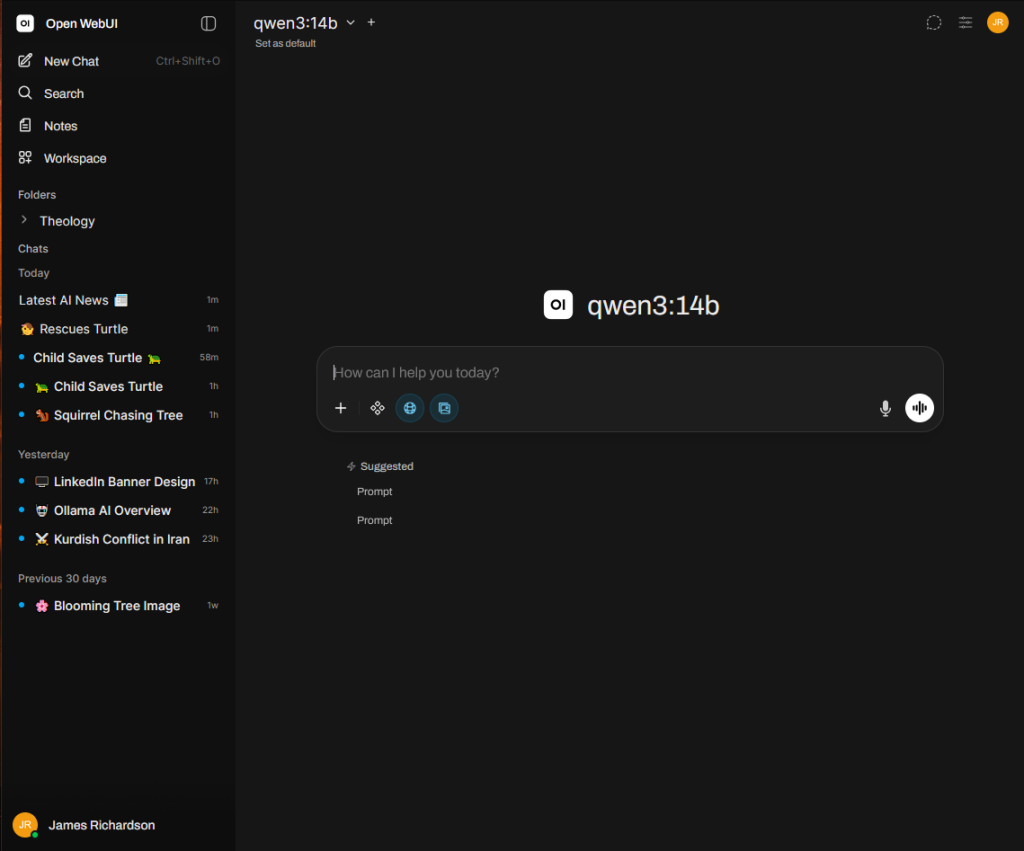Open the Child Saves Turtle chat from 1h ago
This screenshot has width=1024, height=851.
[119, 387]
